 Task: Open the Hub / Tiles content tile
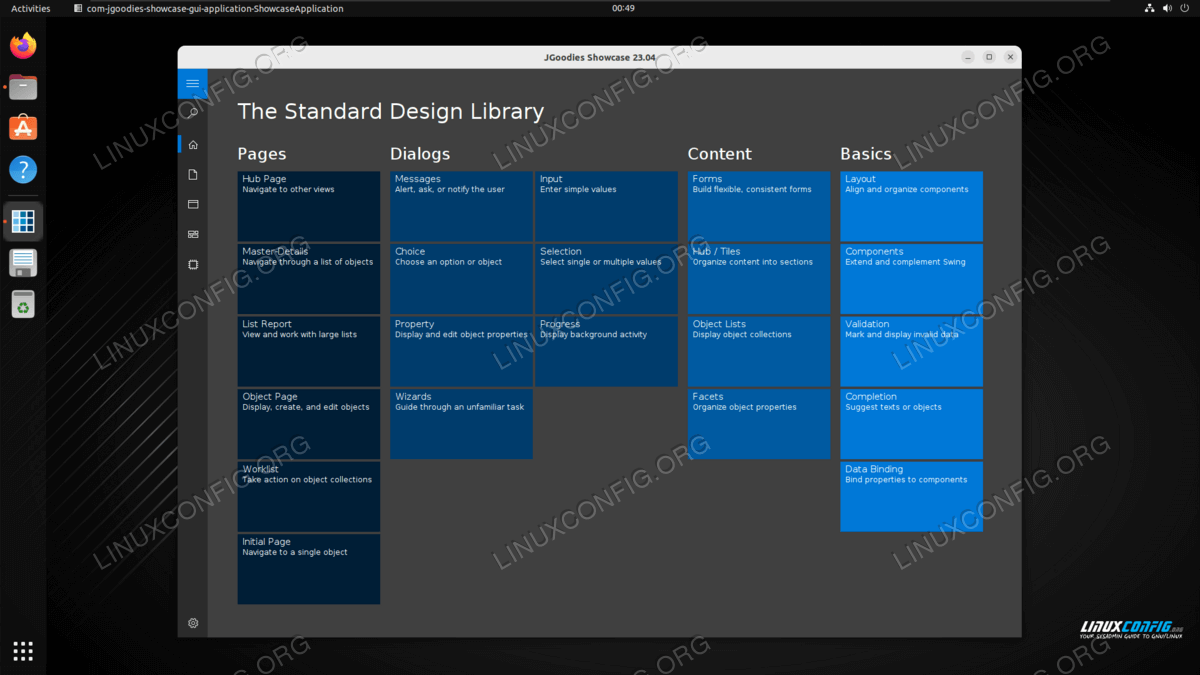pyautogui.click(x=759, y=279)
